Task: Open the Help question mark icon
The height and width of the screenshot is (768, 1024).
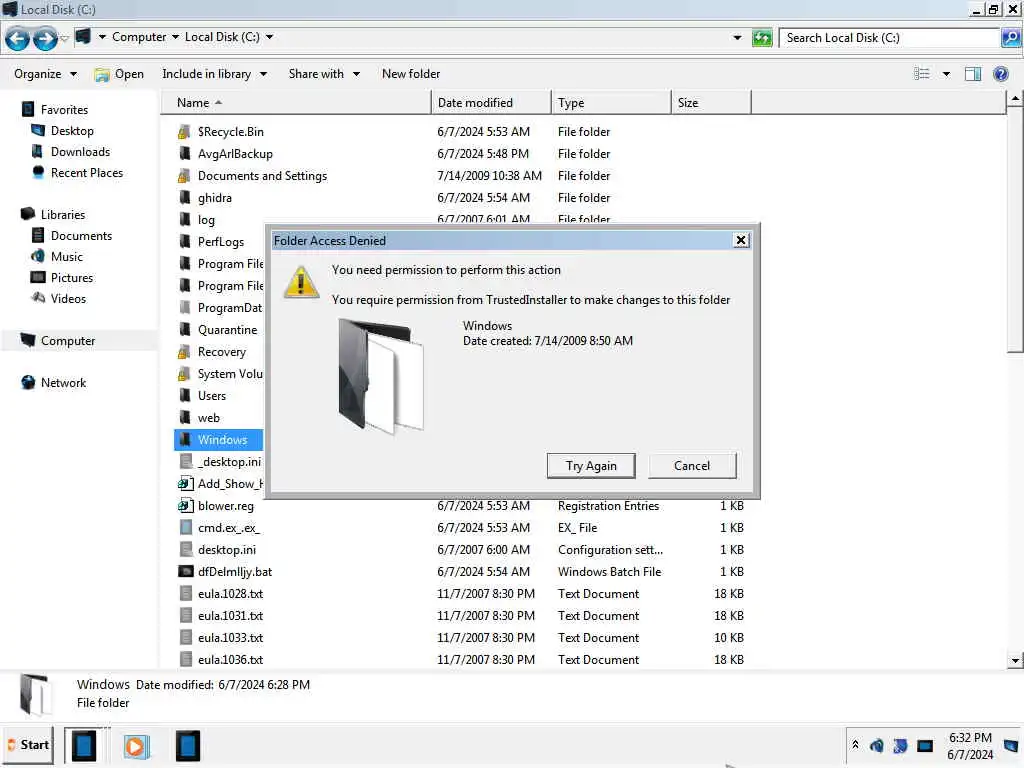Action: point(1000,74)
